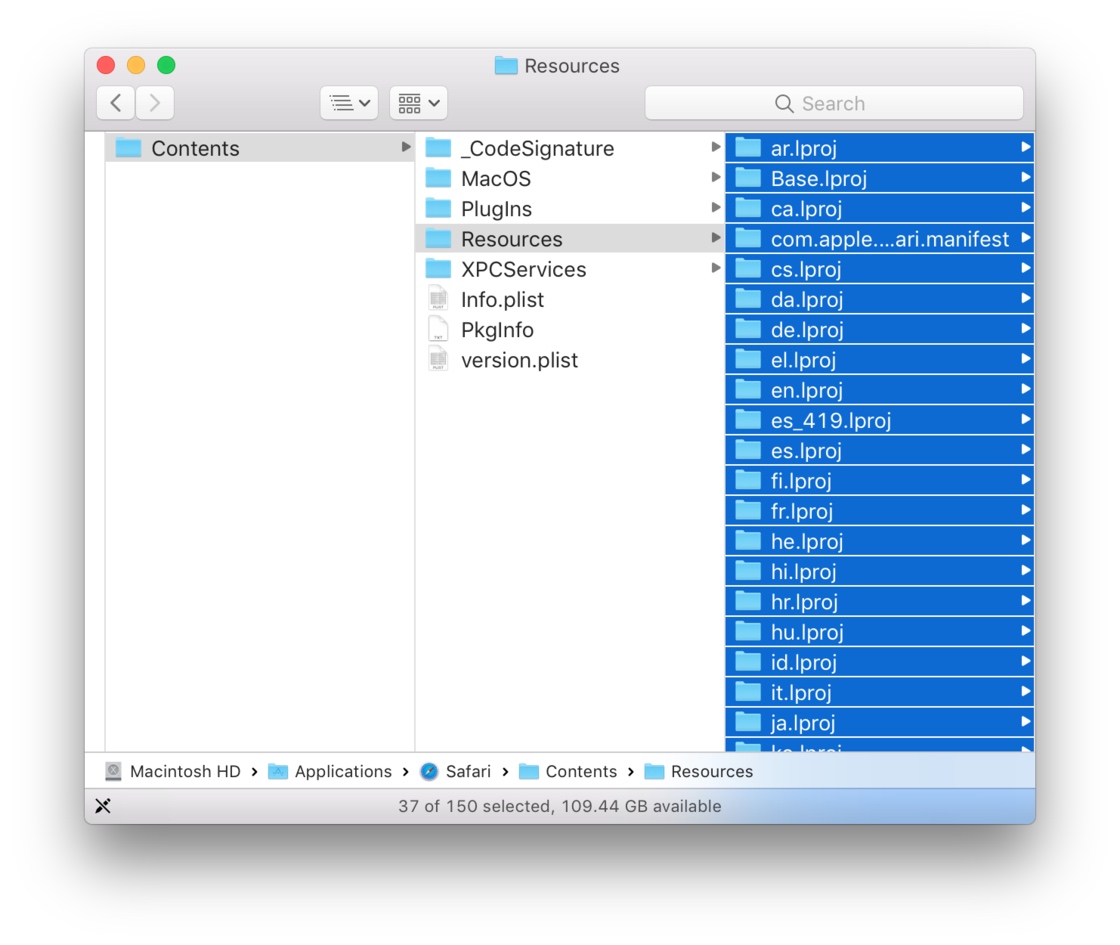This screenshot has height=945, width=1120.
Task: Click the hi.lproj row text
Action: tap(803, 571)
